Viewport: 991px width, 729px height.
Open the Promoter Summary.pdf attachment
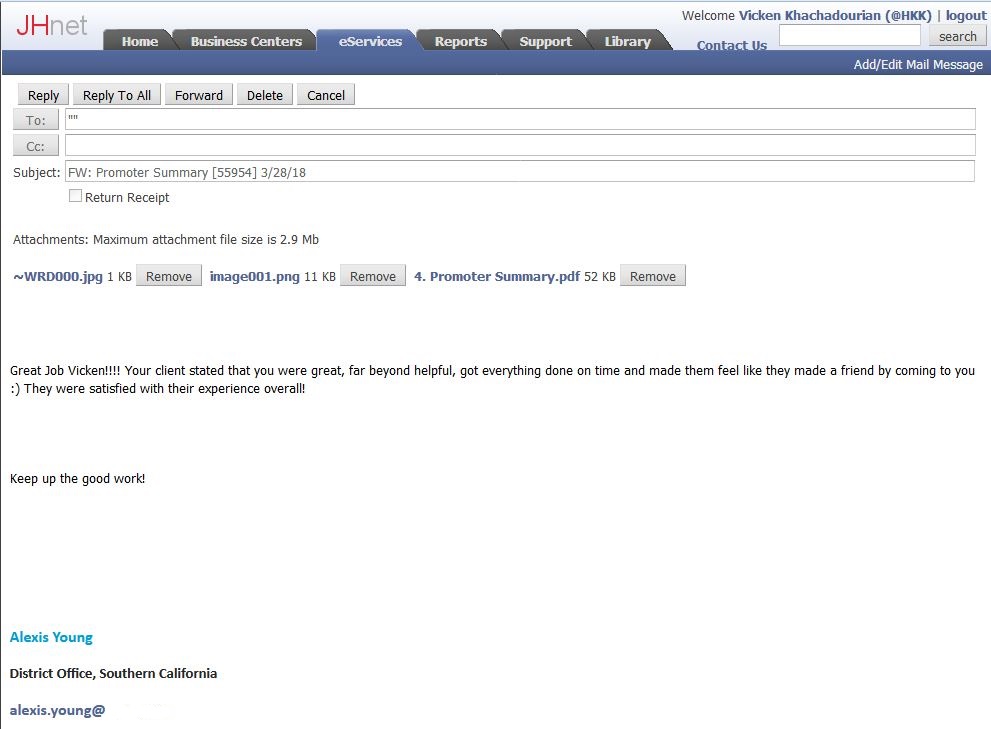497,276
